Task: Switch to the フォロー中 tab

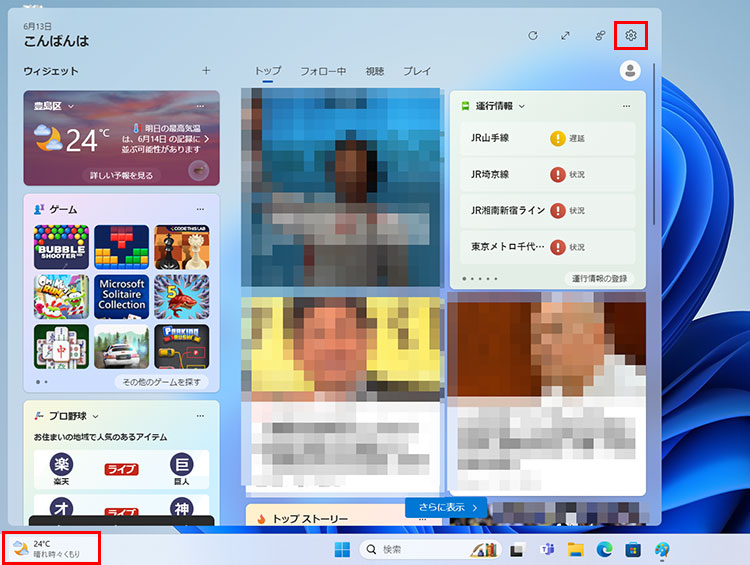Action: [323, 71]
